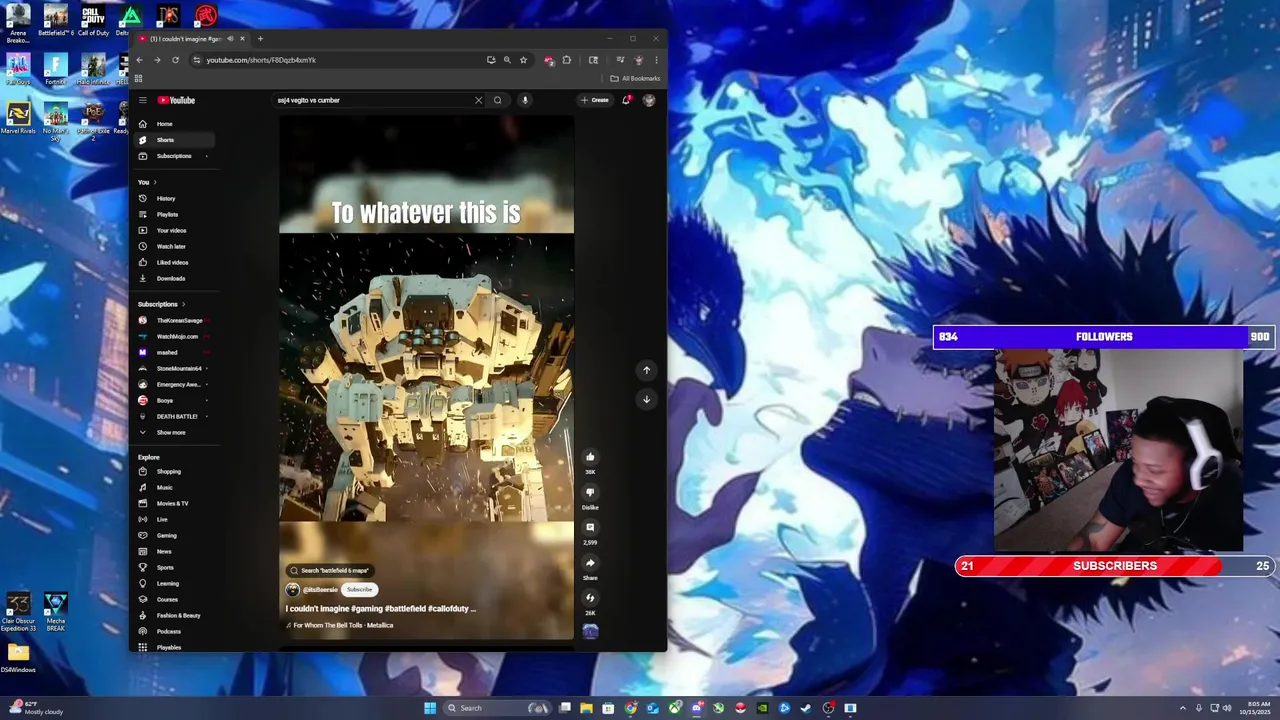
Task: Open the Fortnite desktop shortcut
Action: click(x=56, y=69)
